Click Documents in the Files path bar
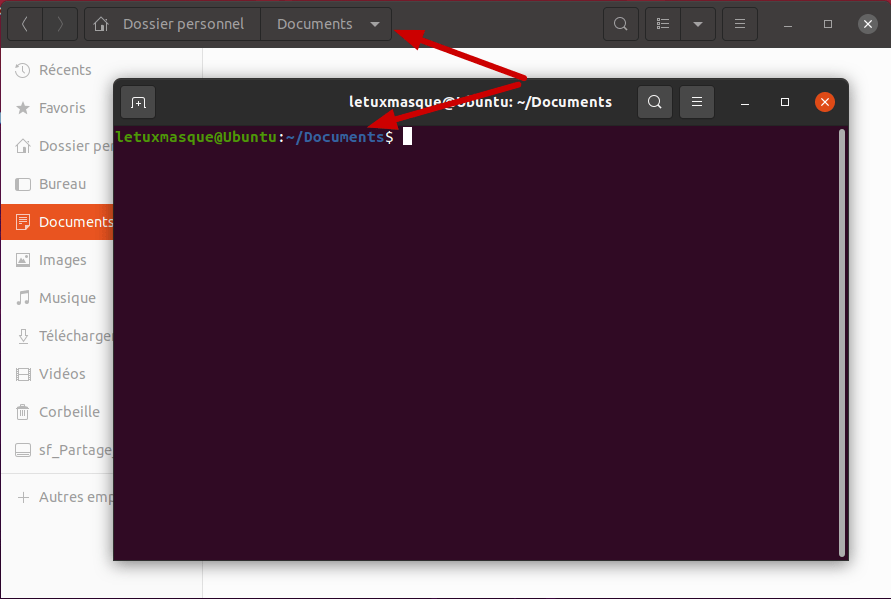Screen dimensions: 891x599 click(x=314, y=24)
